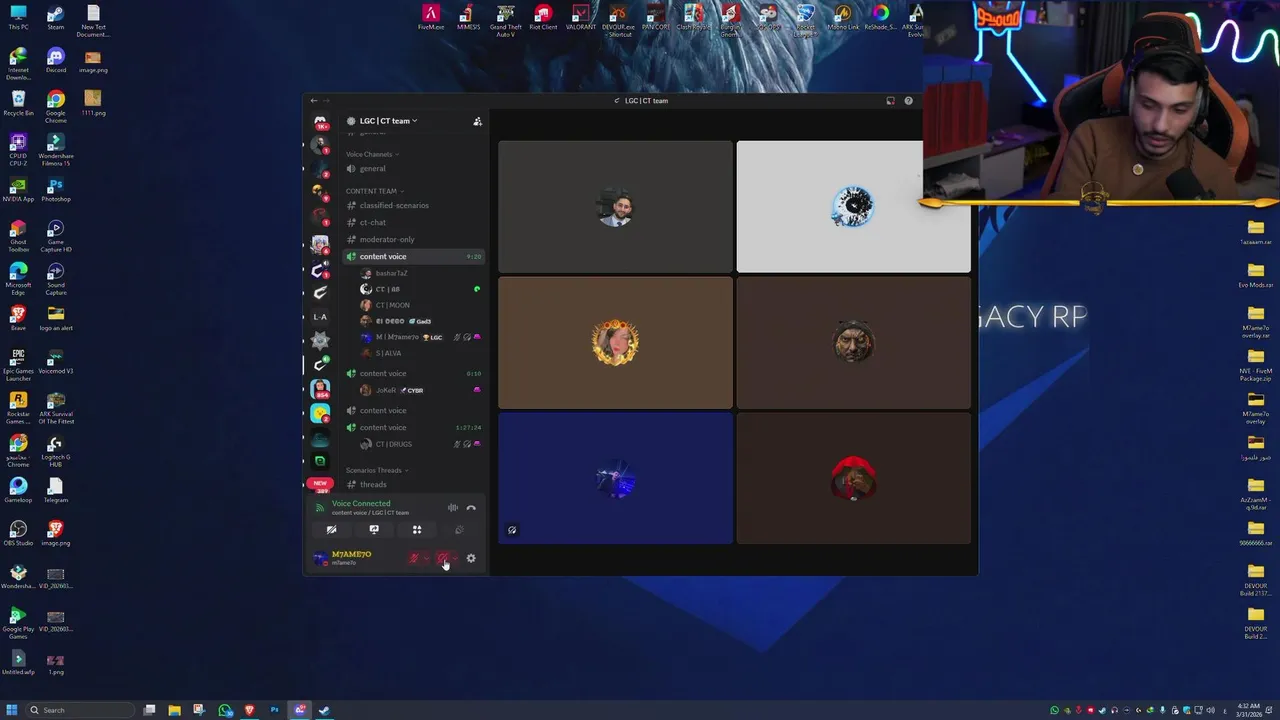Open the L-A server icon

[x=320, y=316]
